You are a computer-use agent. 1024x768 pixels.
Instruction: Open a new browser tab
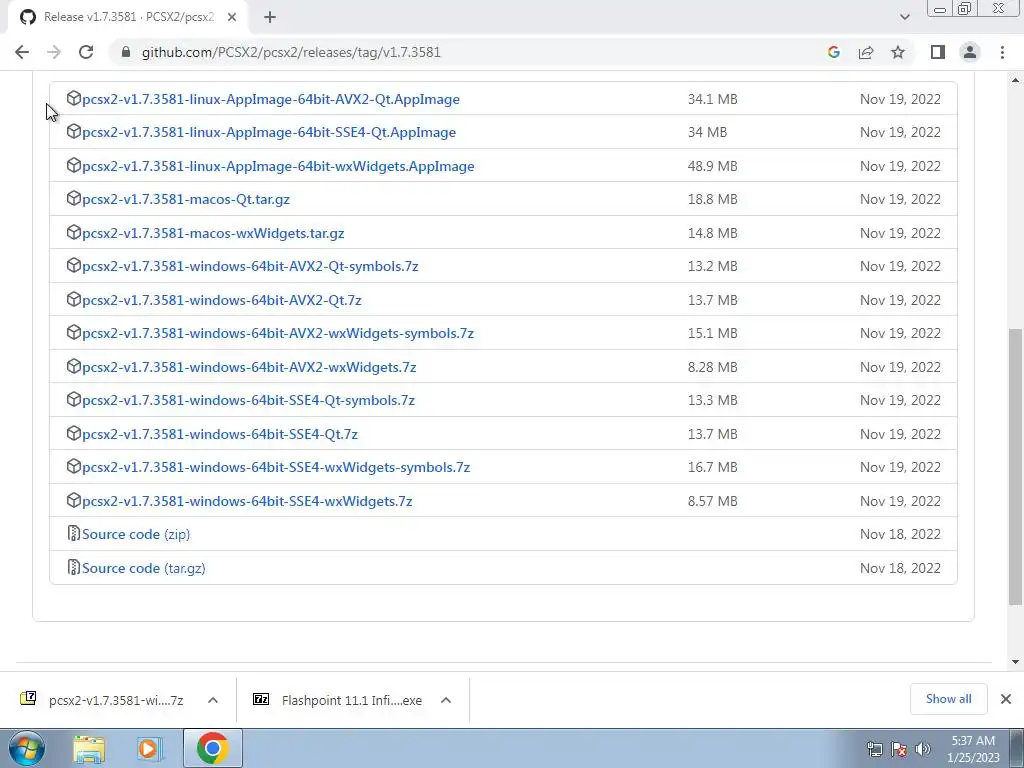(x=270, y=17)
